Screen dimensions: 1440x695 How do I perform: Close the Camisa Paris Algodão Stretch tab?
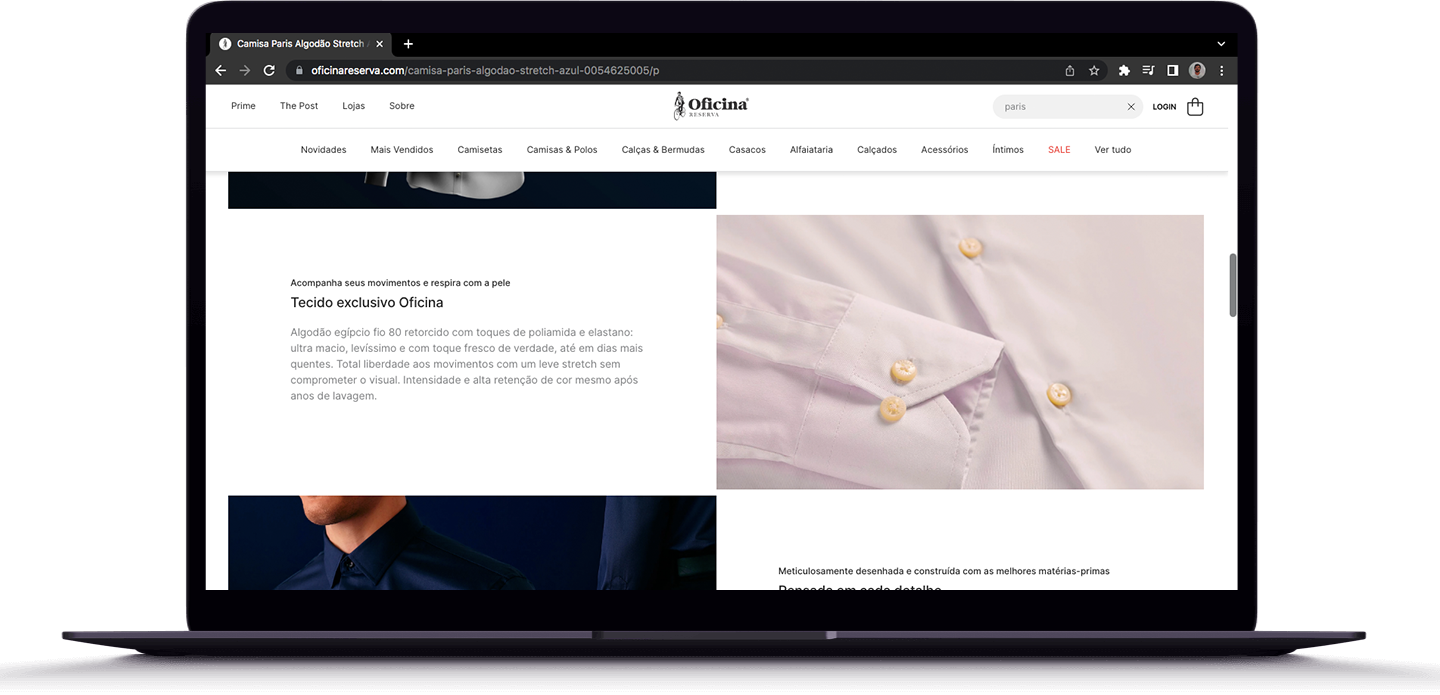tap(379, 44)
